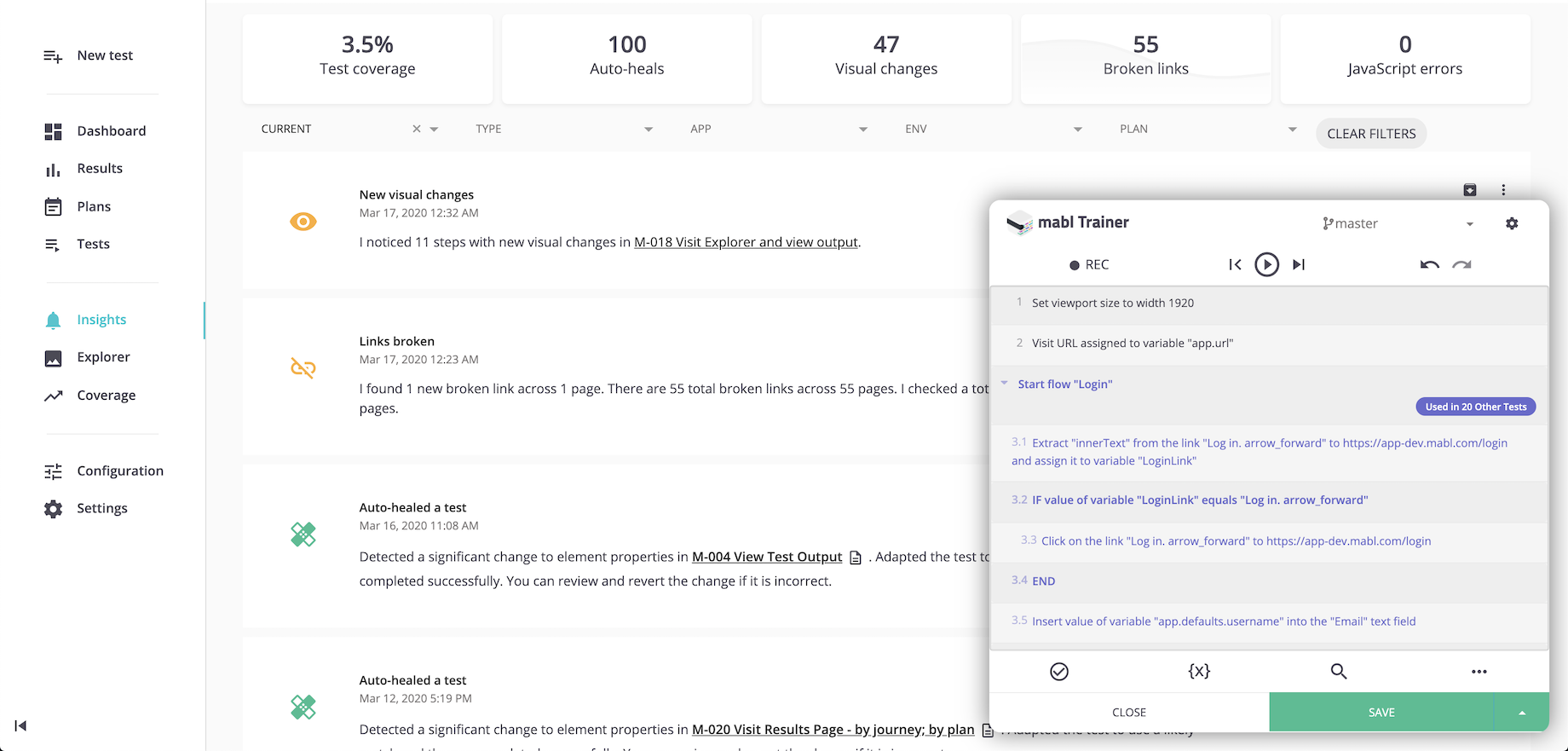The width and height of the screenshot is (1568, 751).
Task: Open mabl Trainer settings gear
Action: (1512, 223)
